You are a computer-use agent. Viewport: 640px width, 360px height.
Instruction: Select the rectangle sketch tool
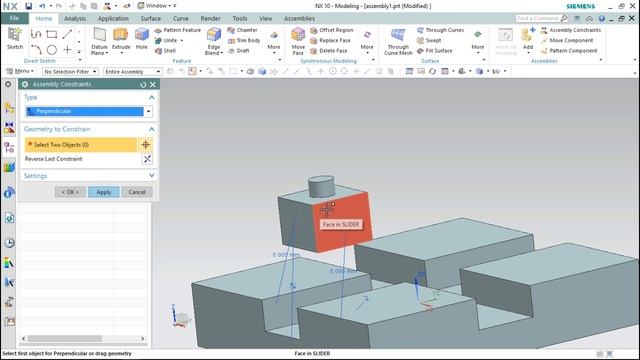[51, 34]
